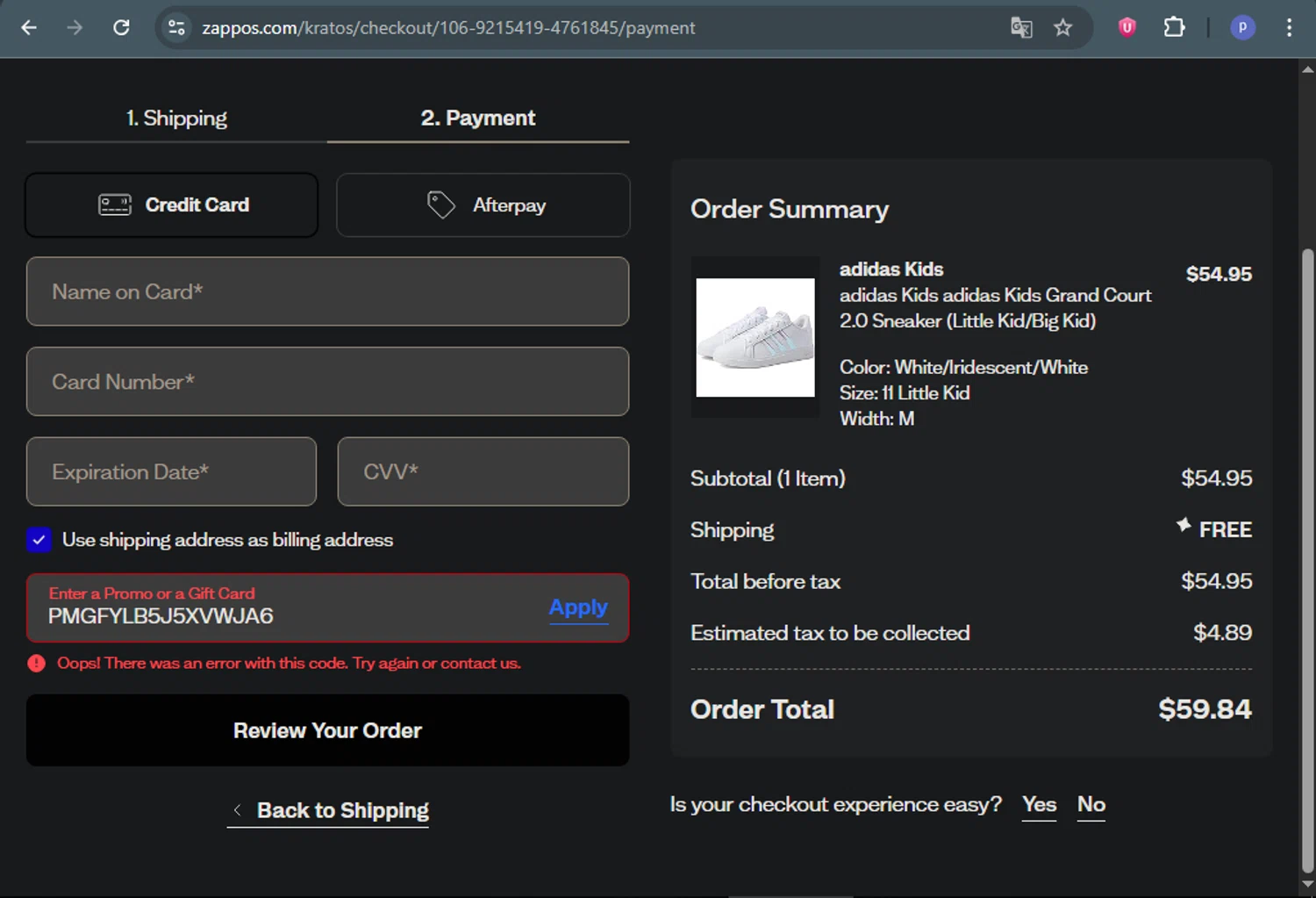The width and height of the screenshot is (1316, 898).
Task: Click the promo error message text
Action: coord(289,663)
